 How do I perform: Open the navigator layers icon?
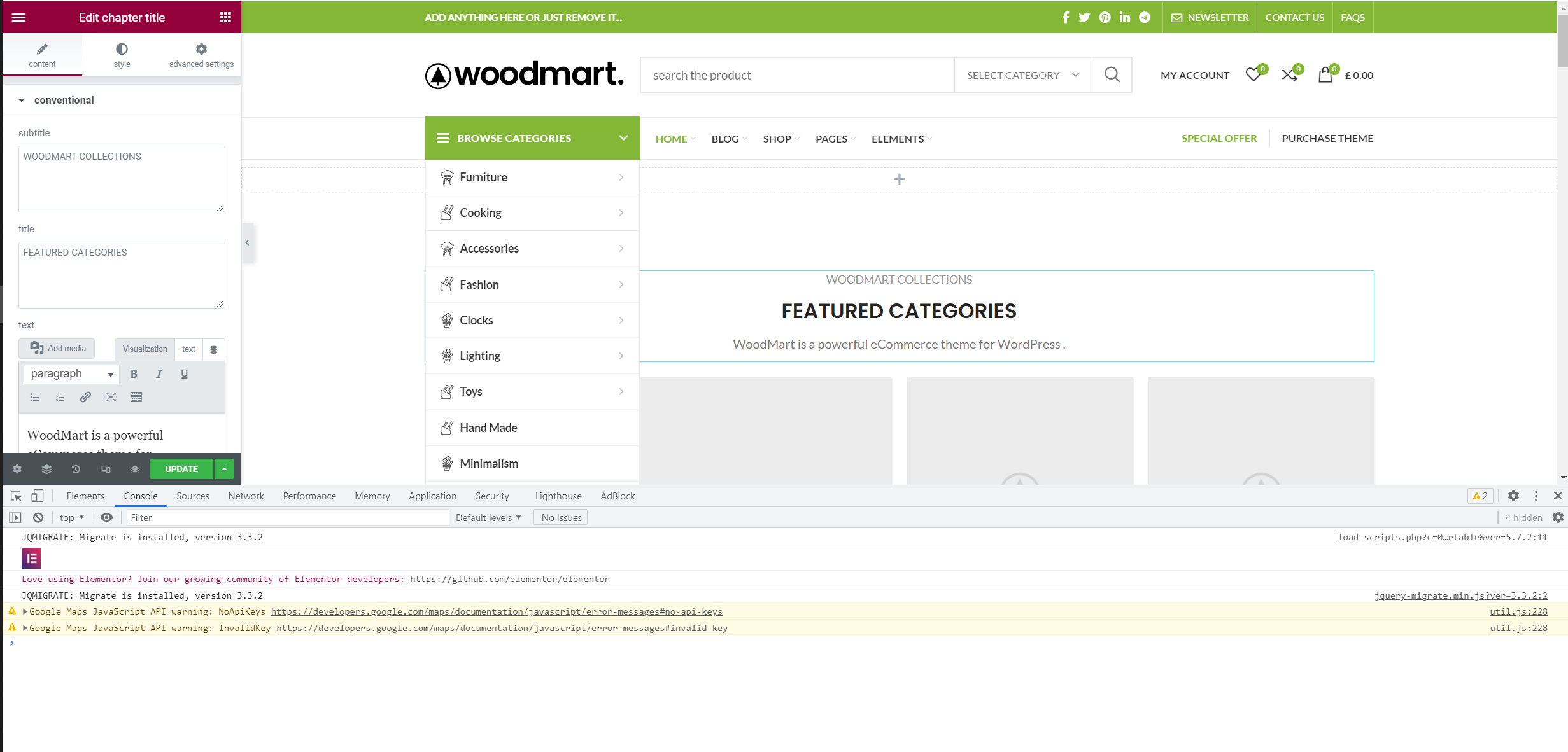pyautogui.click(x=46, y=469)
